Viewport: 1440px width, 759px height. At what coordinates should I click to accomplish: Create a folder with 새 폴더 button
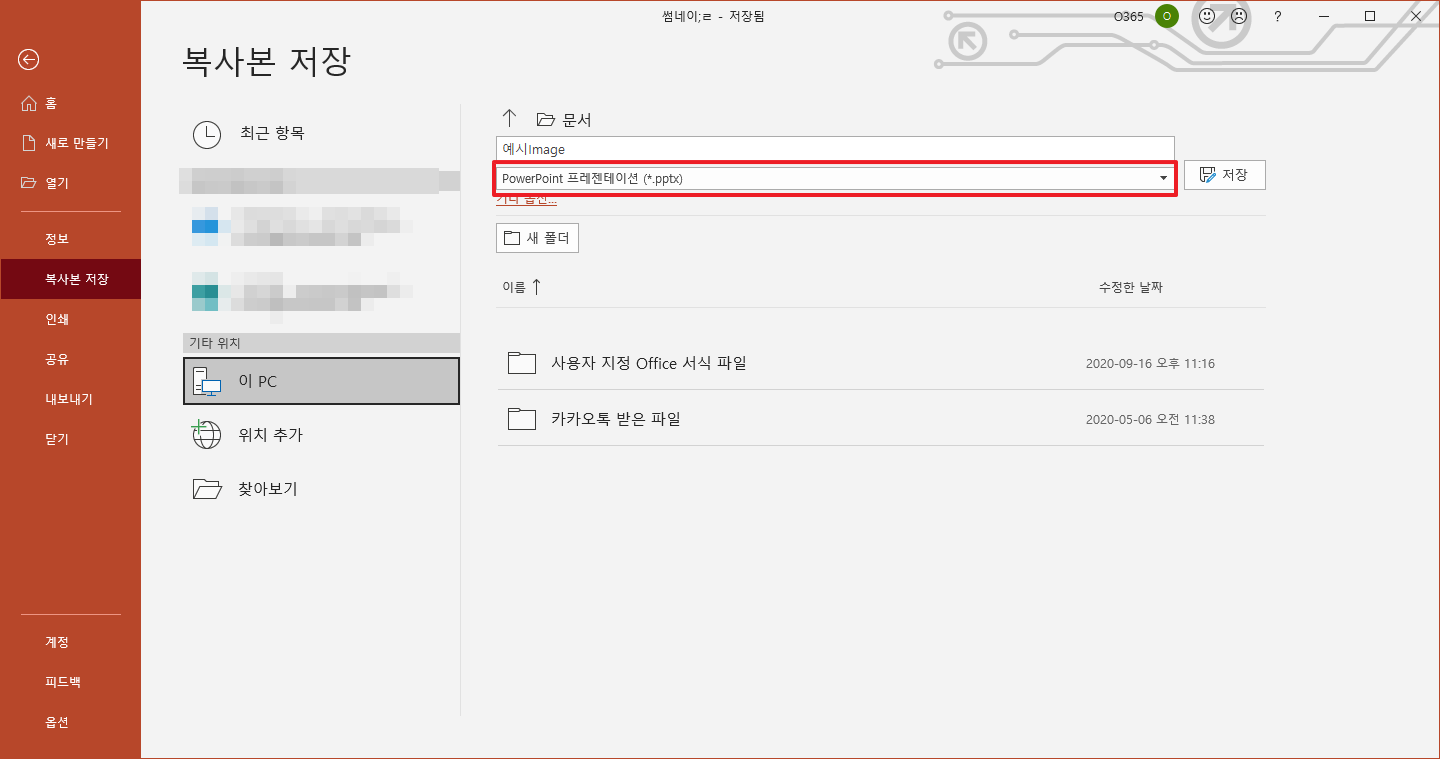click(x=537, y=238)
